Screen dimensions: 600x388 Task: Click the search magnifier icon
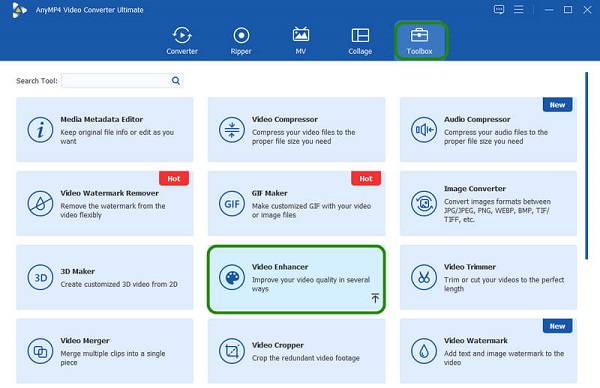(176, 80)
